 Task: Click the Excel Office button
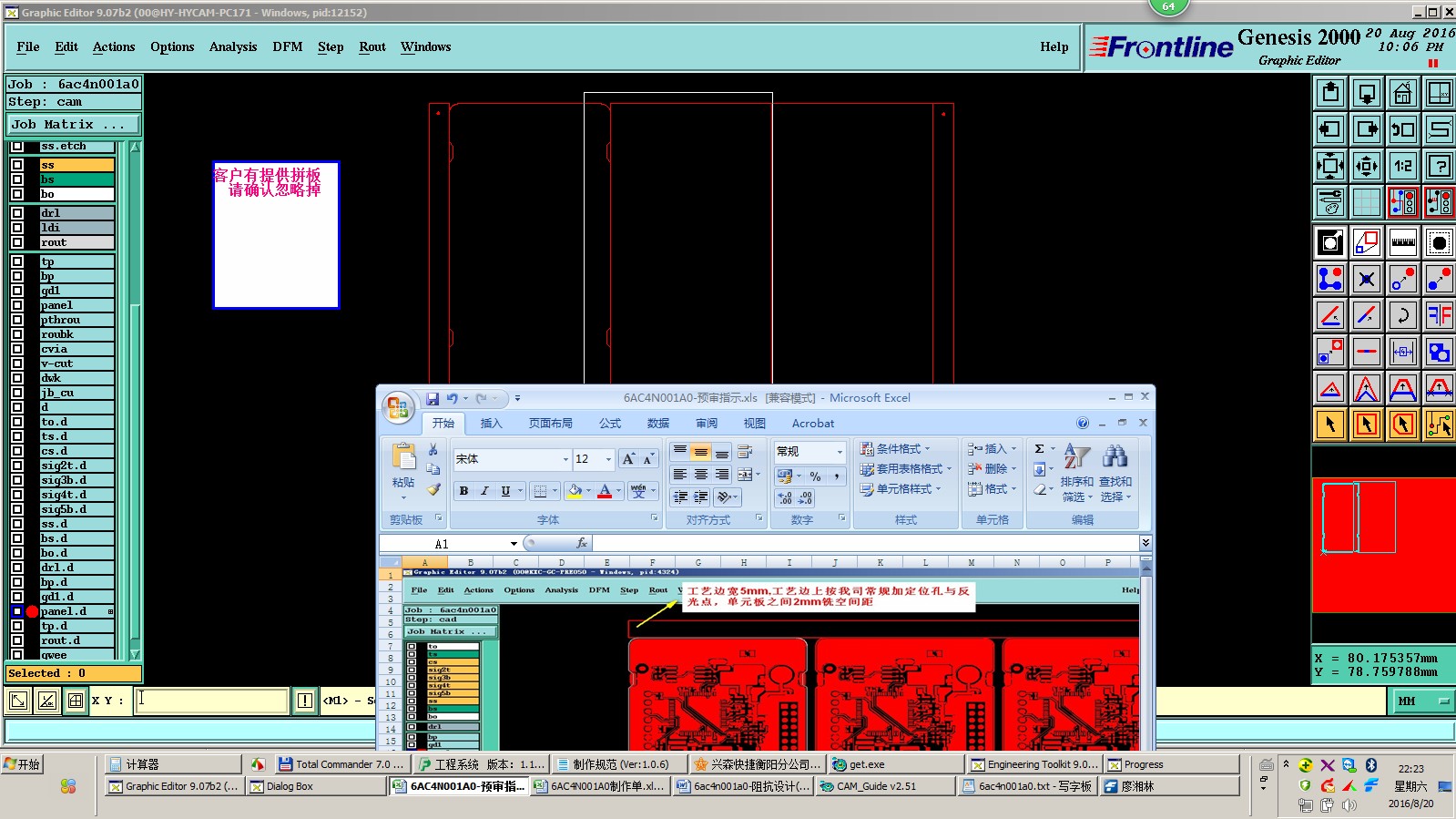point(398,408)
